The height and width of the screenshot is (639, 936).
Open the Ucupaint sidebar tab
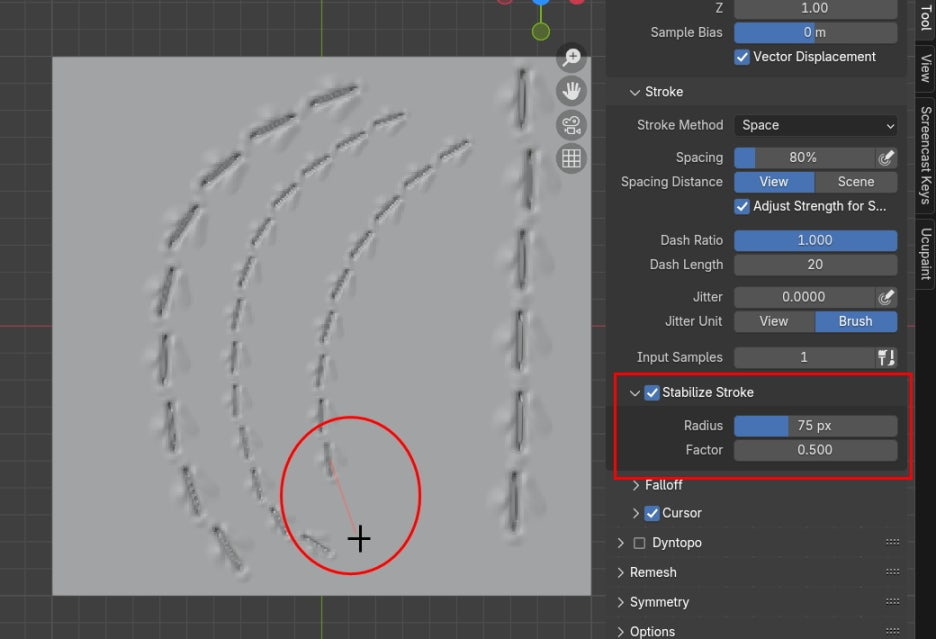pyautogui.click(x=925, y=253)
